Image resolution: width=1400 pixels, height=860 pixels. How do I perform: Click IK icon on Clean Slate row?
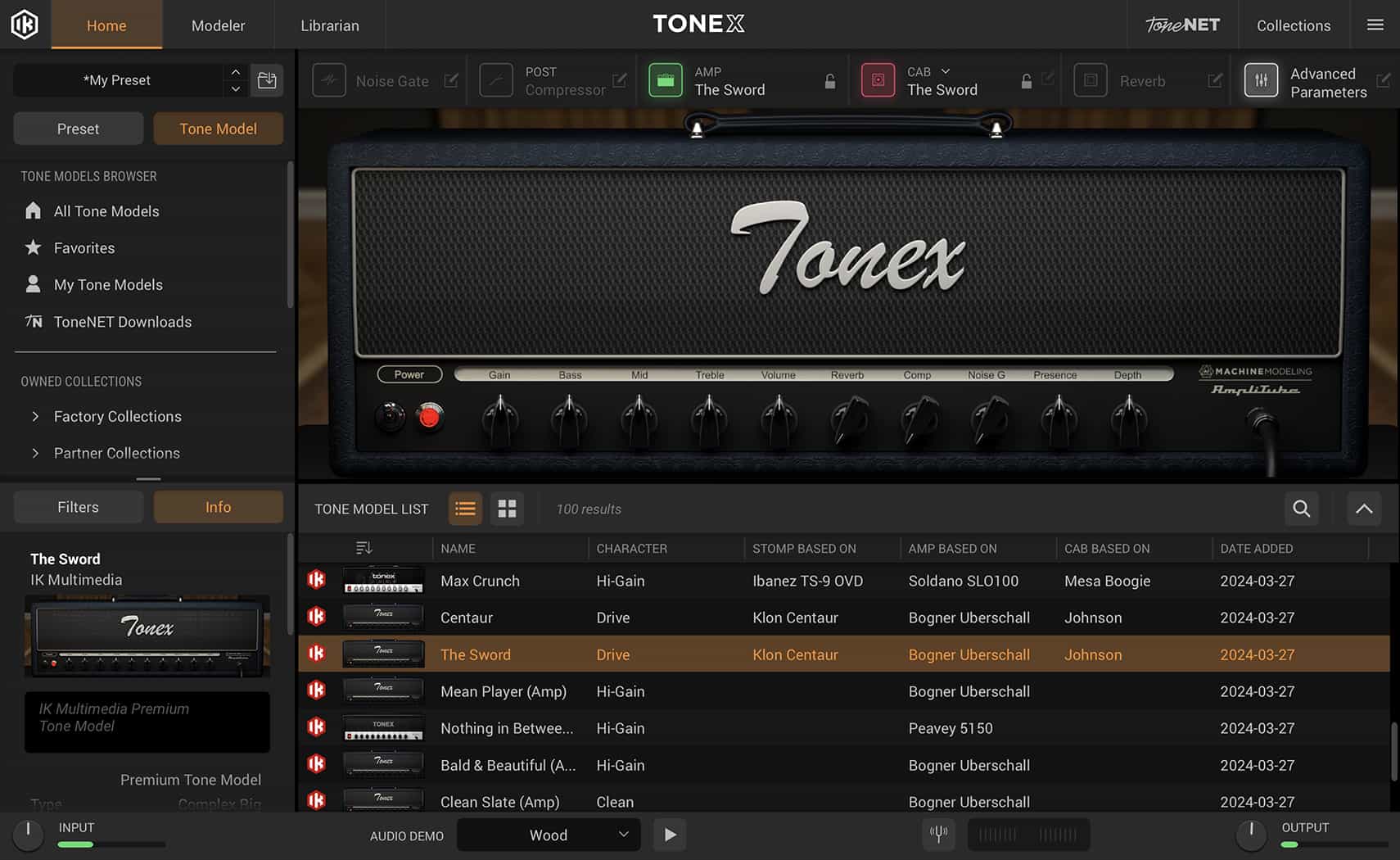317,800
